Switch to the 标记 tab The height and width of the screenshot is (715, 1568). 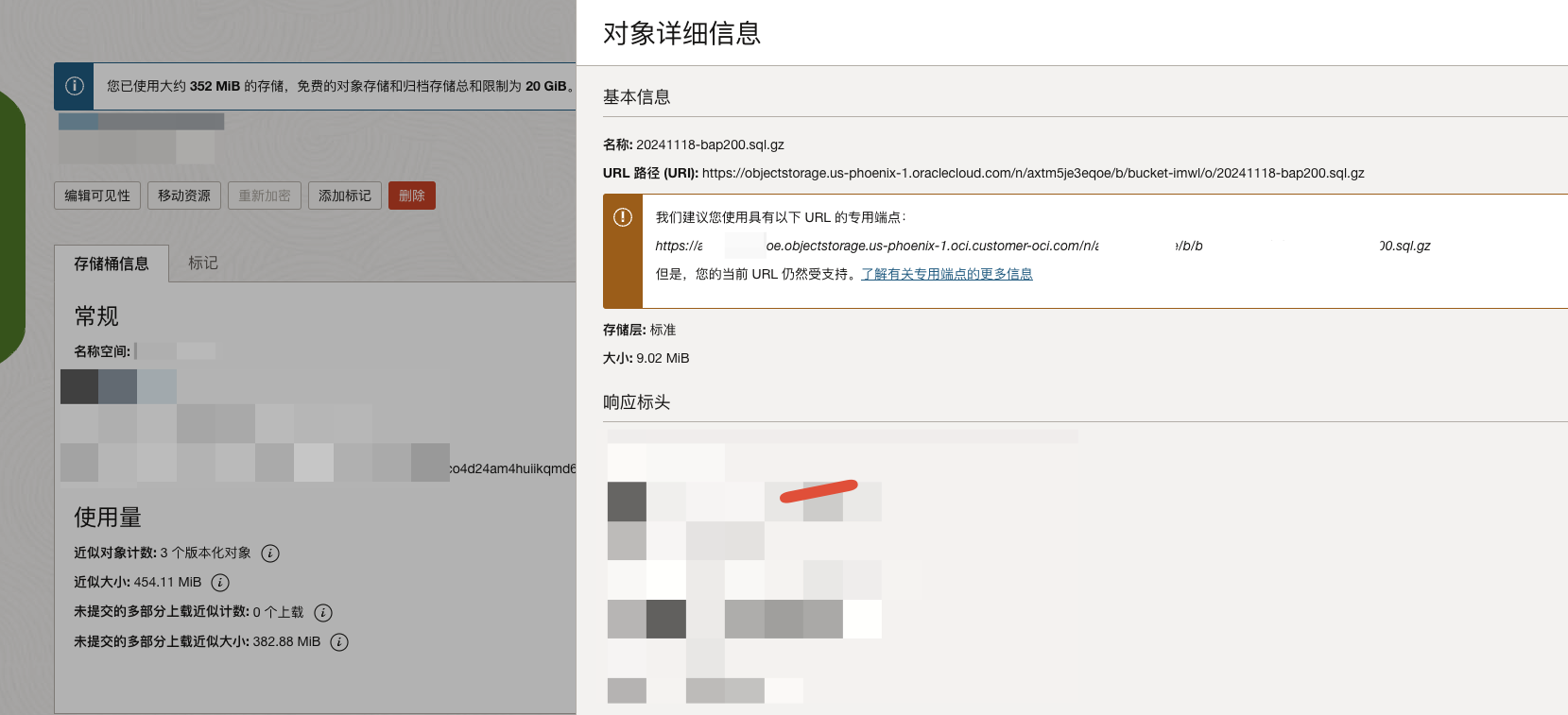pyautogui.click(x=203, y=263)
